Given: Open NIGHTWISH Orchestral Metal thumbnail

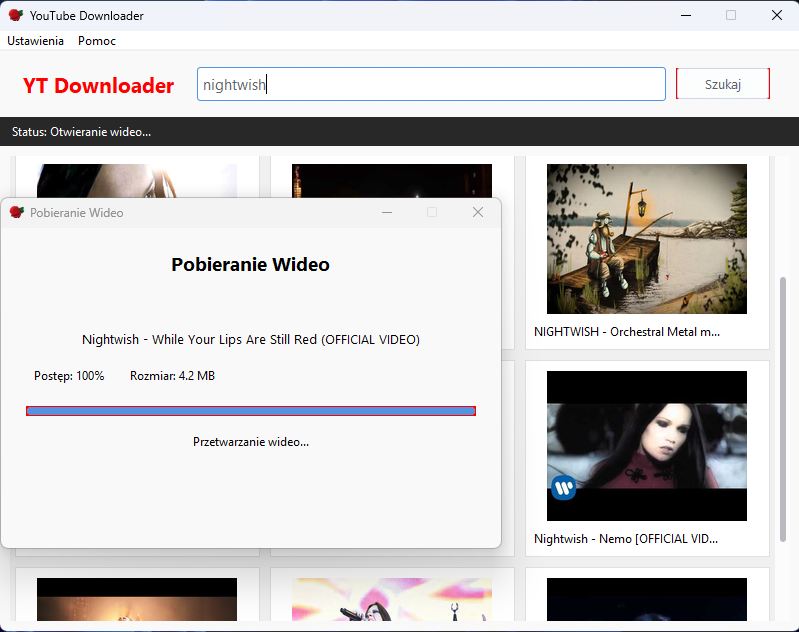Looking at the screenshot, I should tap(647, 239).
